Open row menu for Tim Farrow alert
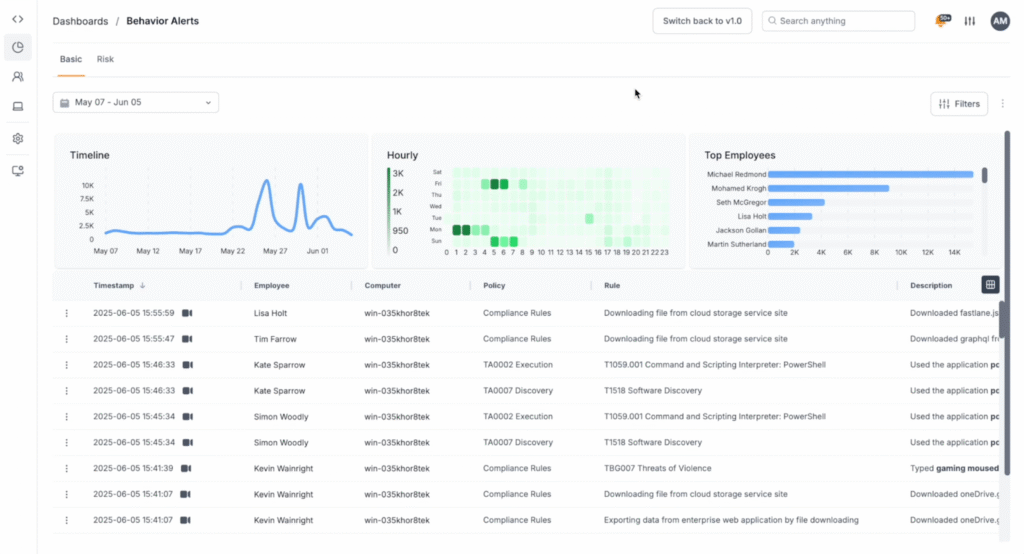 pos(67,339)
